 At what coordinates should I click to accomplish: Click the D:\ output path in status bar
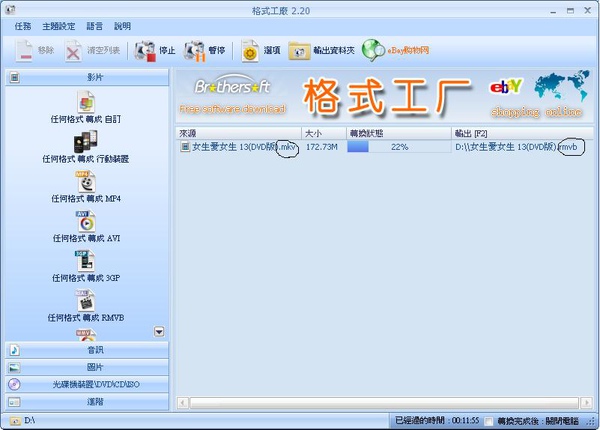[x=30, y=421]
